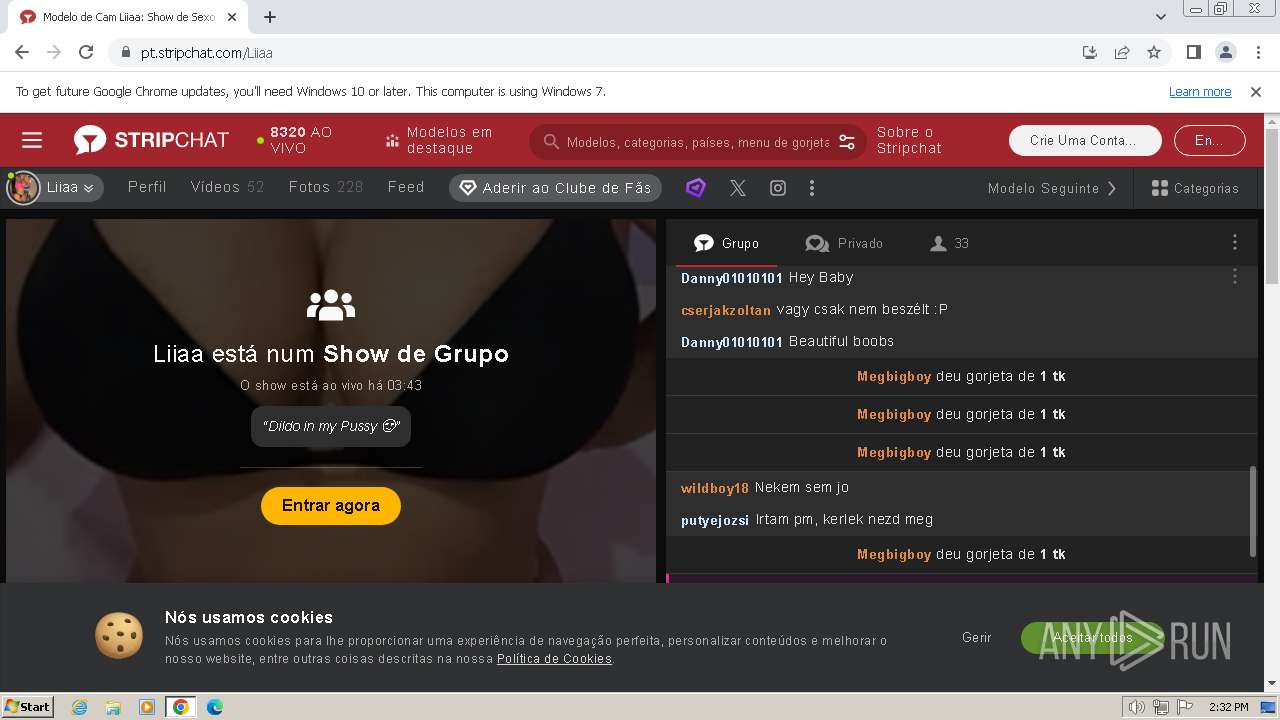Click Gerir cookies option
Screen dimensions: 1280x720
(x=977, y=637)
